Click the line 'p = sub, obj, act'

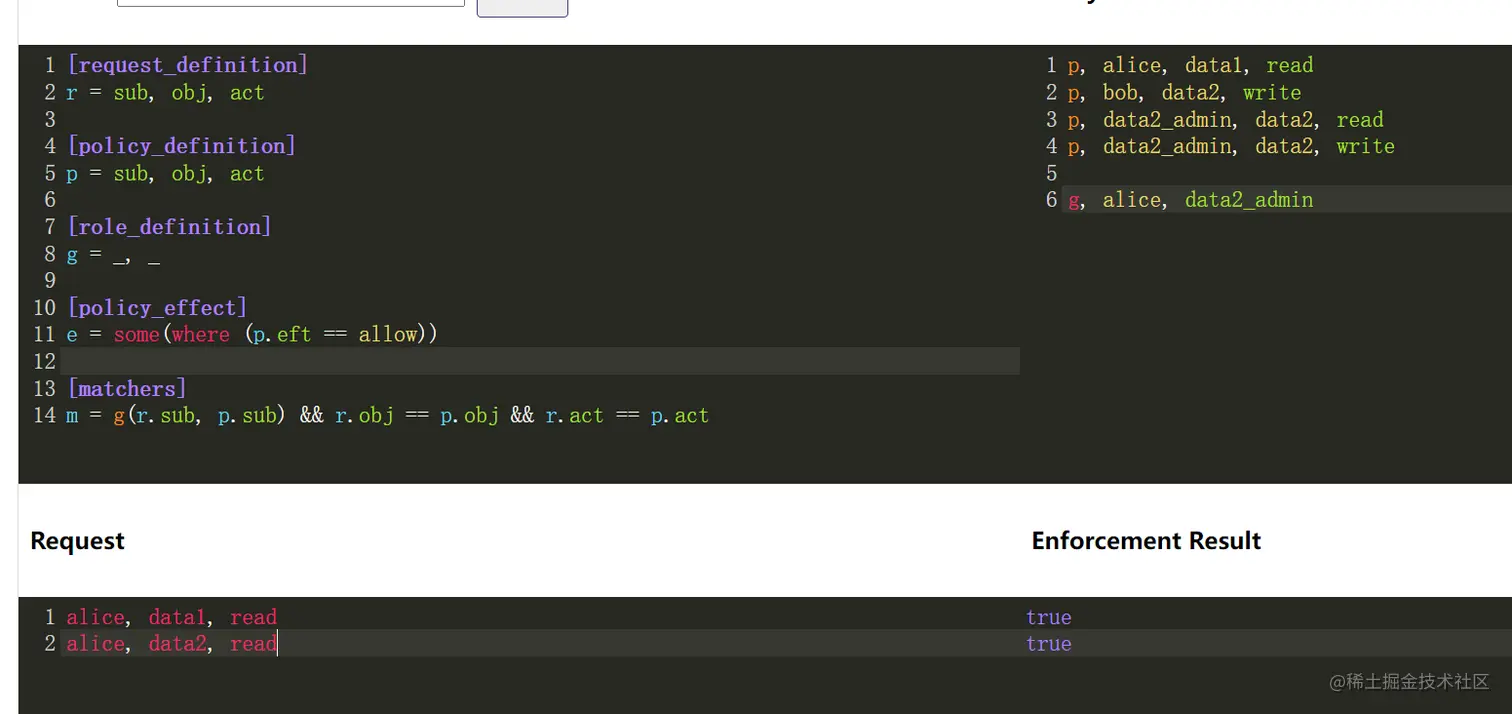click(x=165, y=174)
